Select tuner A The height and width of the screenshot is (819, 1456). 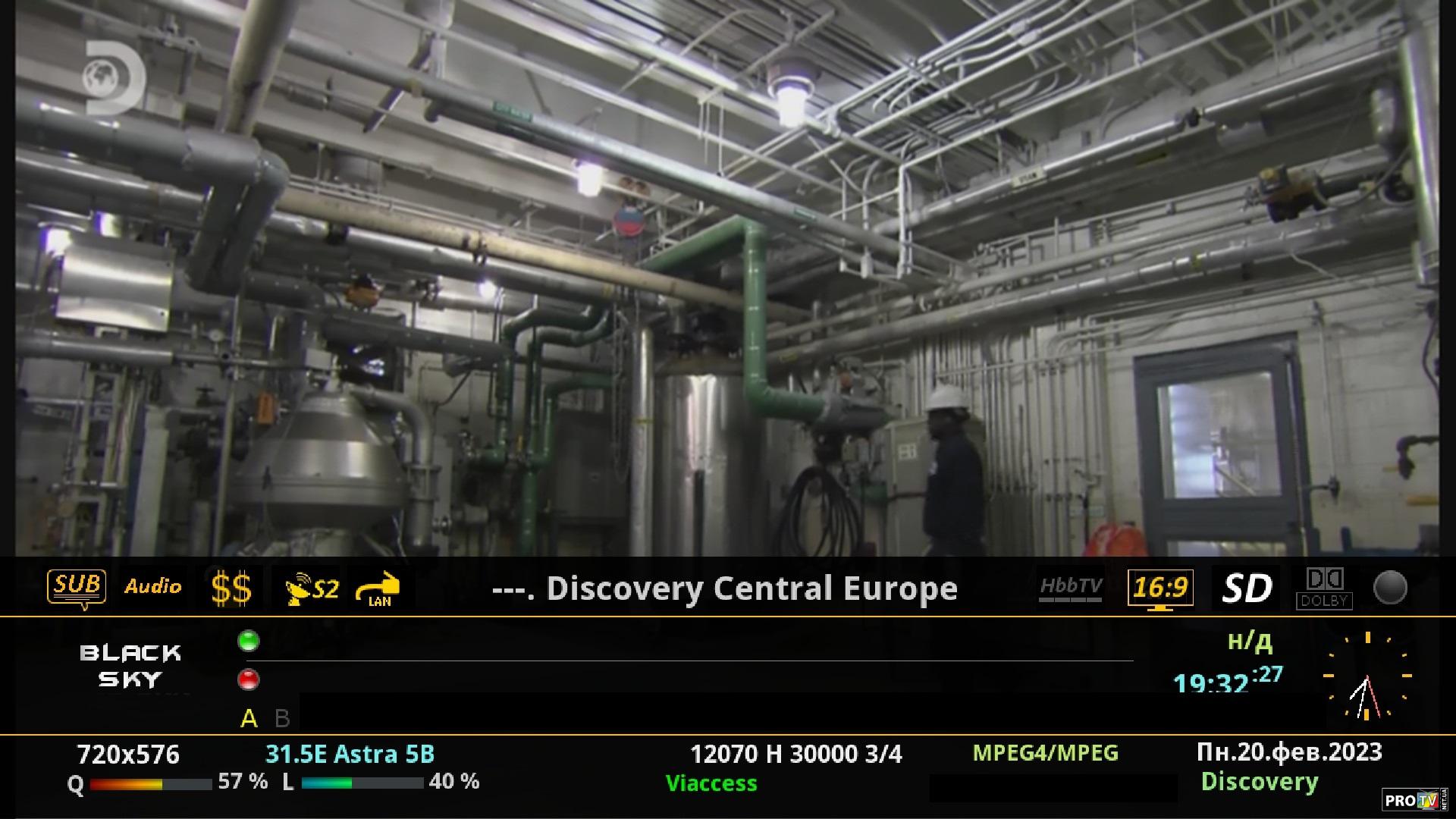[249, 718]
